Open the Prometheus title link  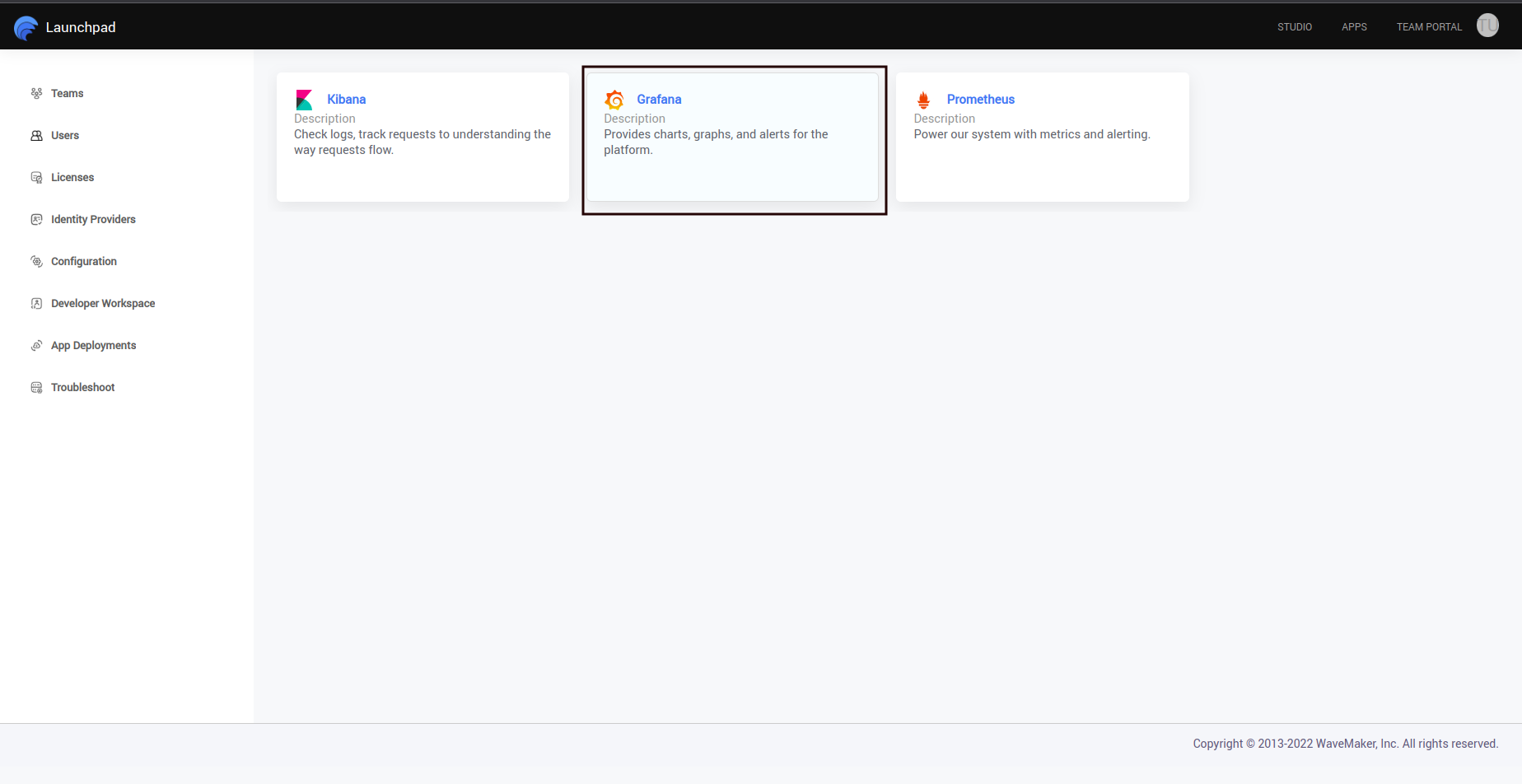[x=980, y=99]
